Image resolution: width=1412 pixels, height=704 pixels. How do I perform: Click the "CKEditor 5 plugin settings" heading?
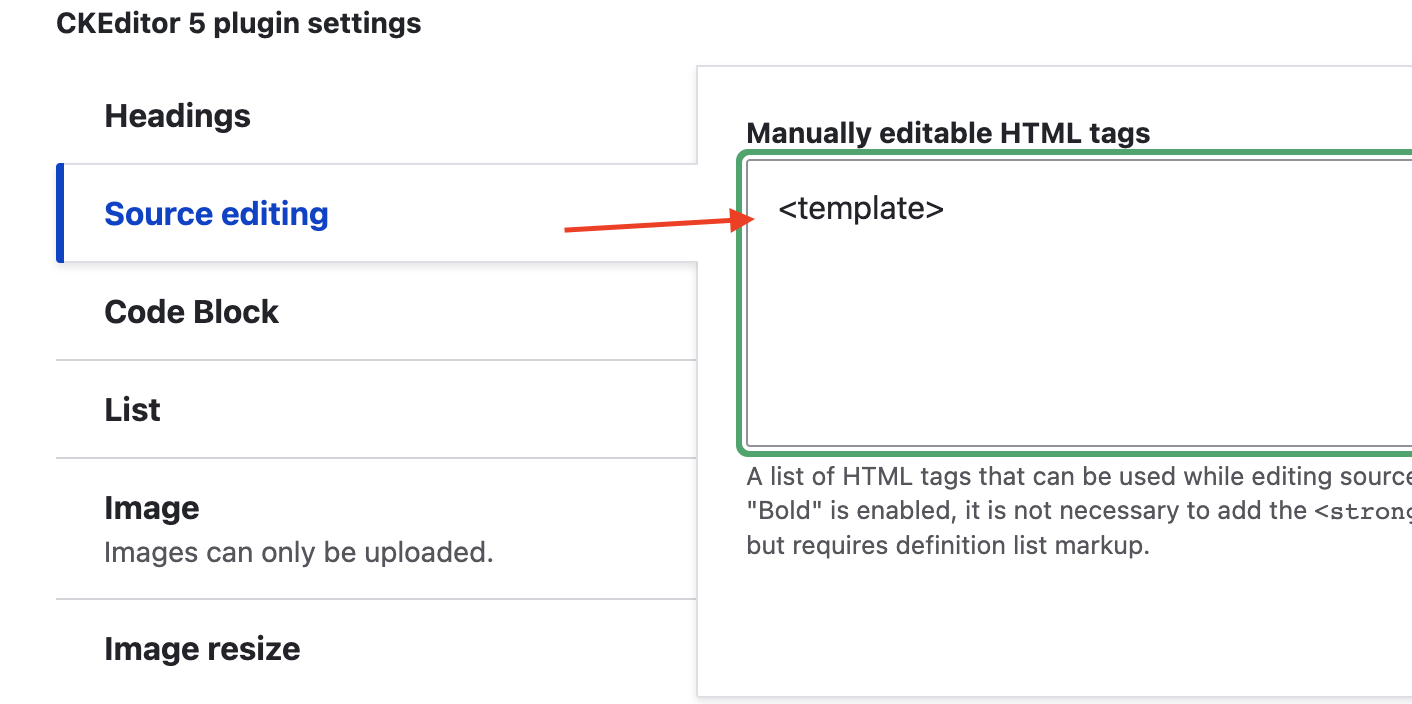(x=239, y=23)
